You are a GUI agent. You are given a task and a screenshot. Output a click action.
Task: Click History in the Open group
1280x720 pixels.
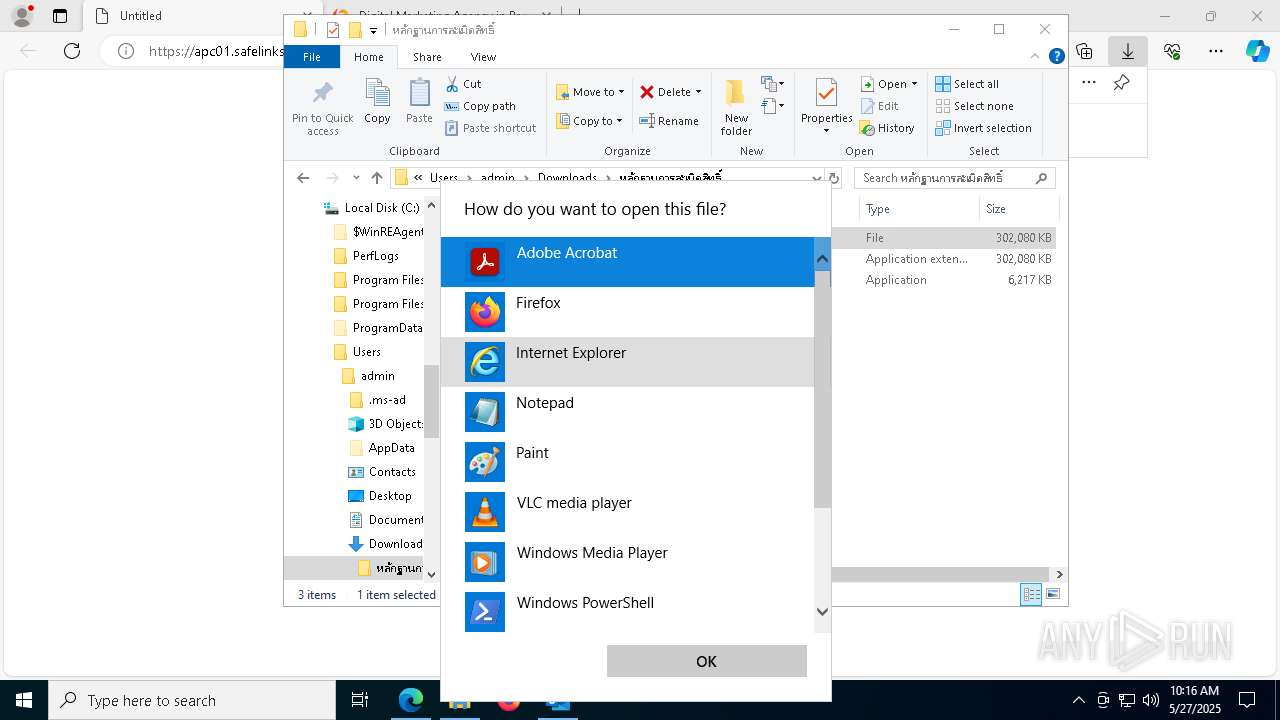click(x=887, y=128)
